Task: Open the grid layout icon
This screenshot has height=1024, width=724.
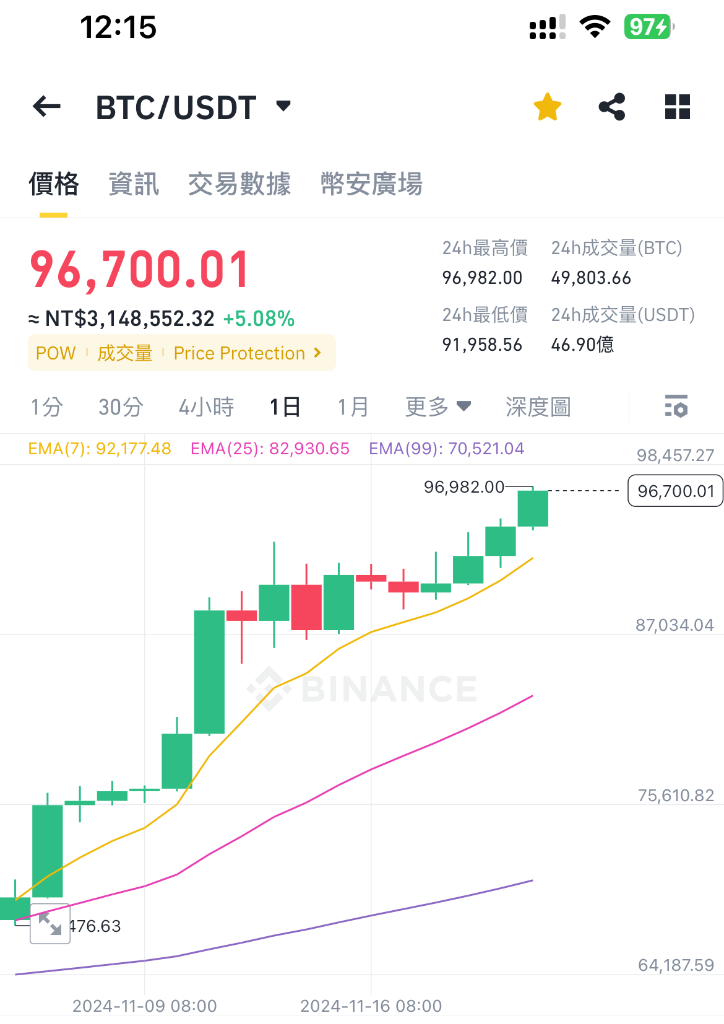Action: pos(677,106)
